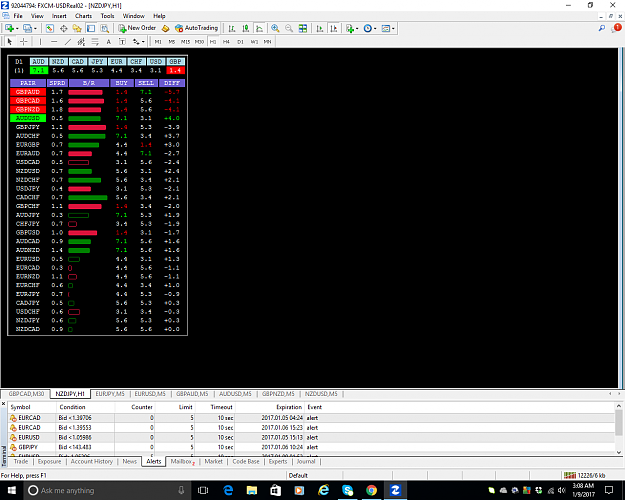This screenshot has width=625, height=500.
Task: Open Chrome from the taskbar
Action: click(x=371, y=490)
